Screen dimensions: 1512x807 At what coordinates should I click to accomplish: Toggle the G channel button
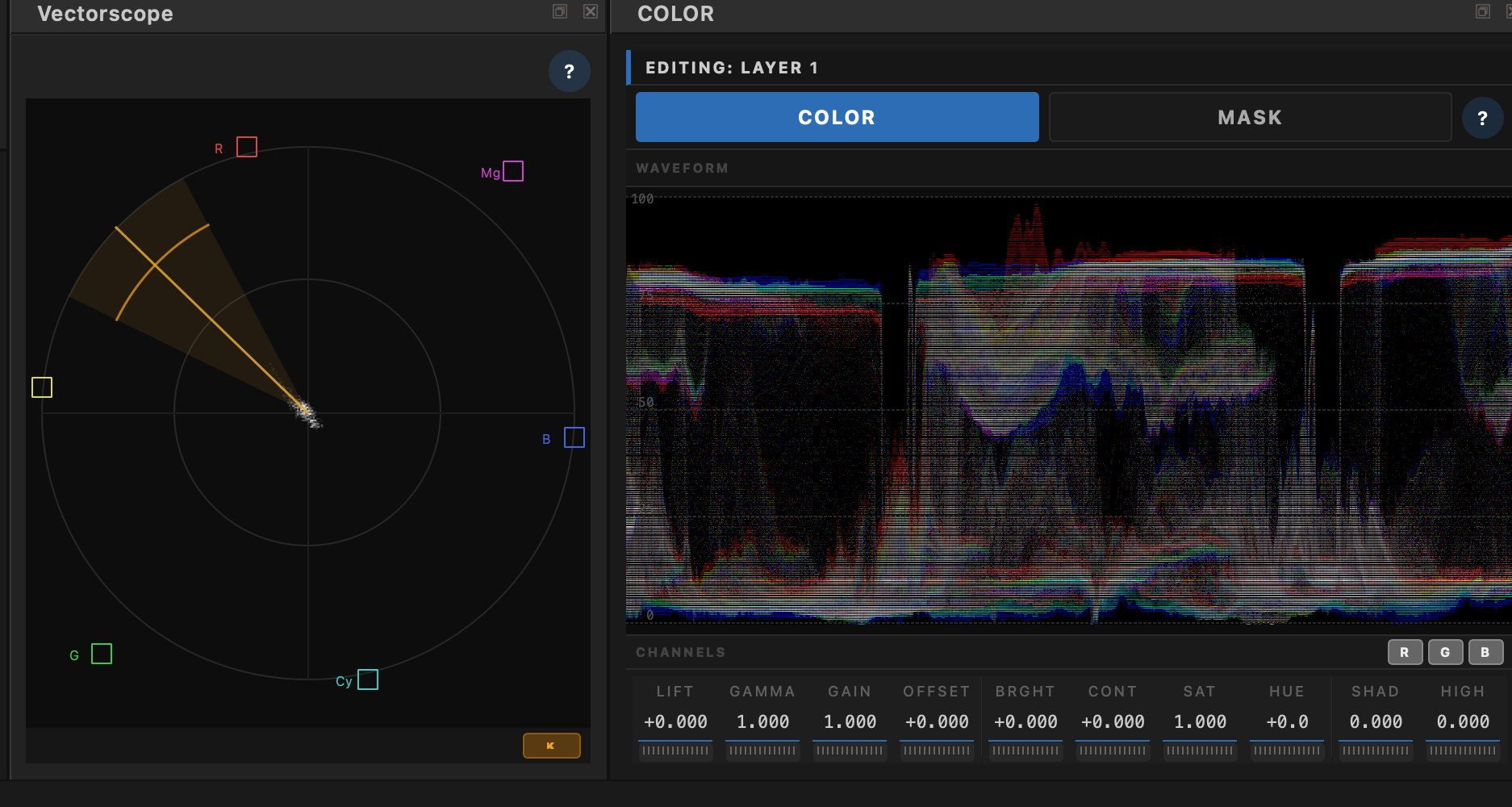1445,652
